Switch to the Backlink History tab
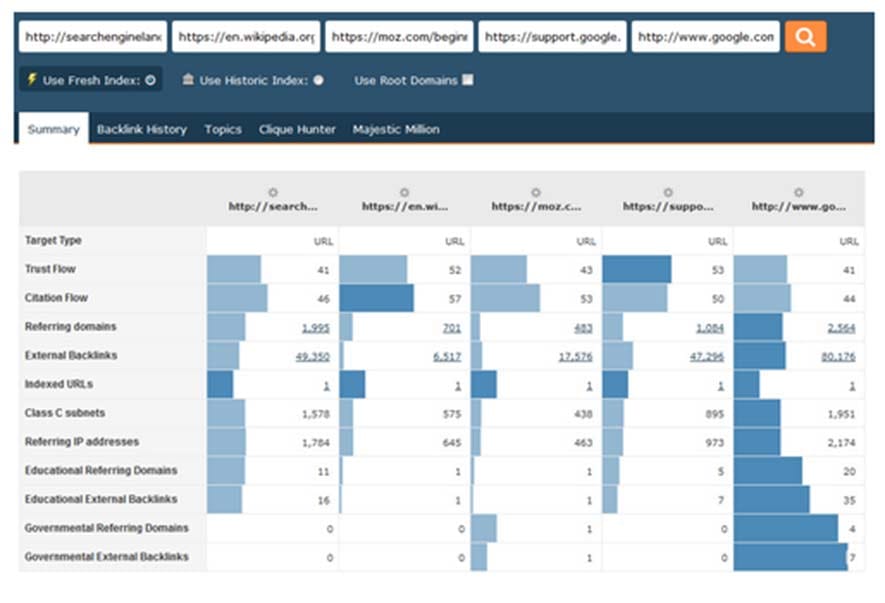The height and width of the screenshot is (603, 885). (142, 129)
